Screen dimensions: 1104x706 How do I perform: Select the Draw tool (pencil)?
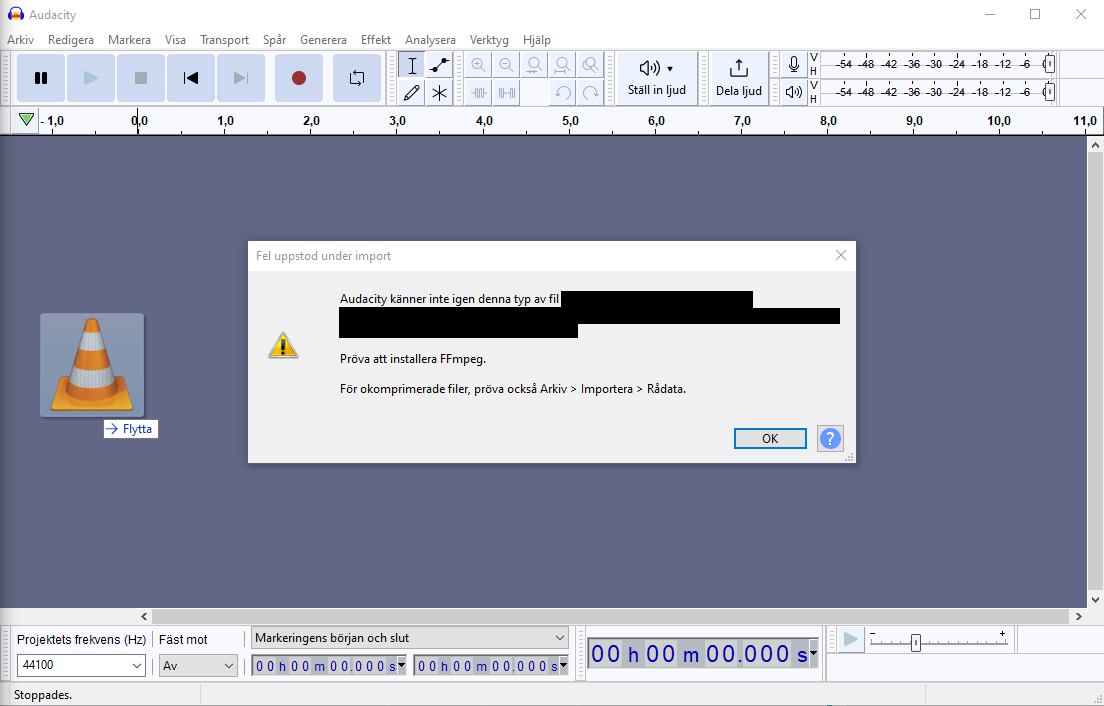(x=411, y=92)
